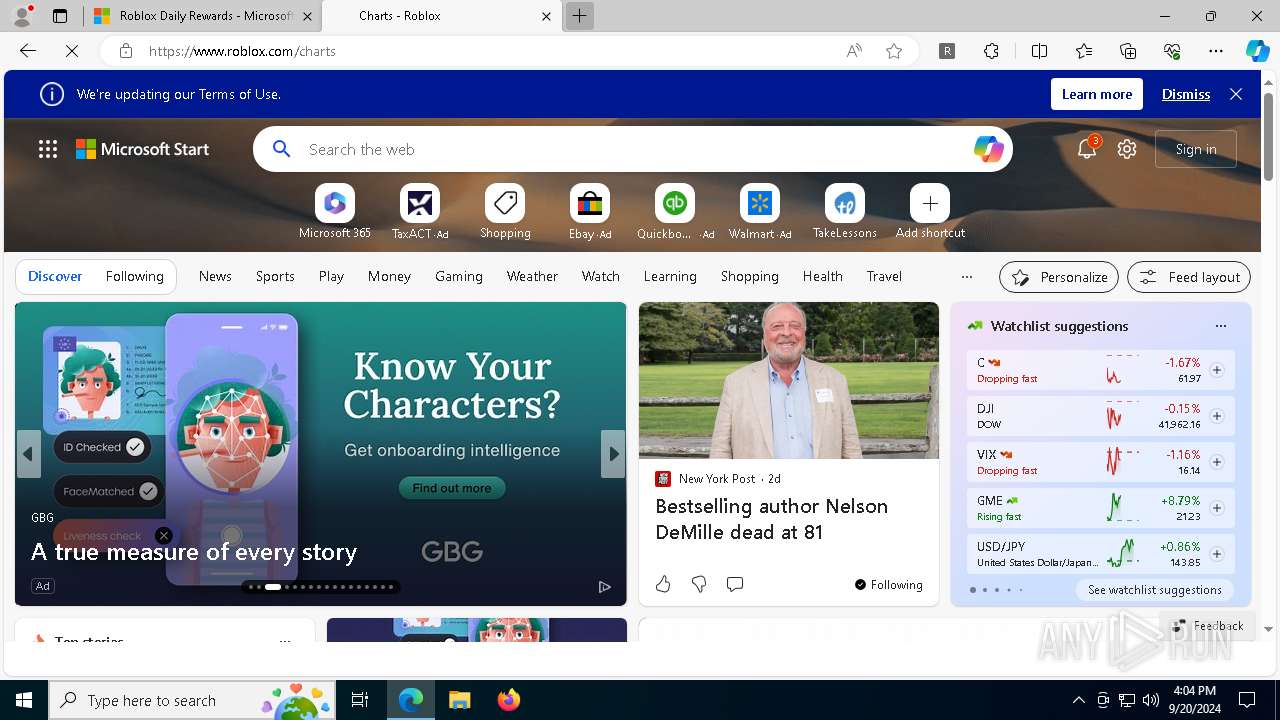Go to next ad carousel slide
The height and width of the screenshot is (720, 1280).
(x=612, y=454)
